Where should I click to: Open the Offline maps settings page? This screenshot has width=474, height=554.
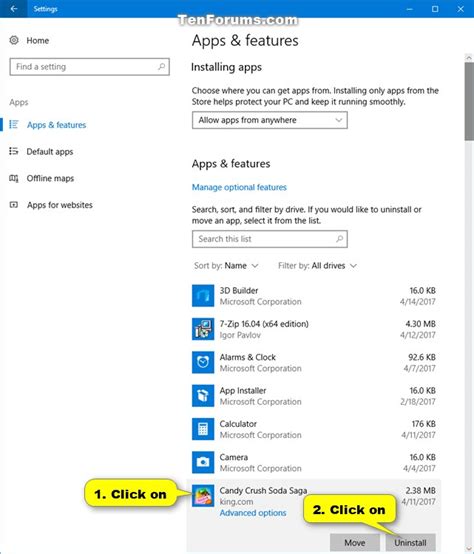pos(50,178)
